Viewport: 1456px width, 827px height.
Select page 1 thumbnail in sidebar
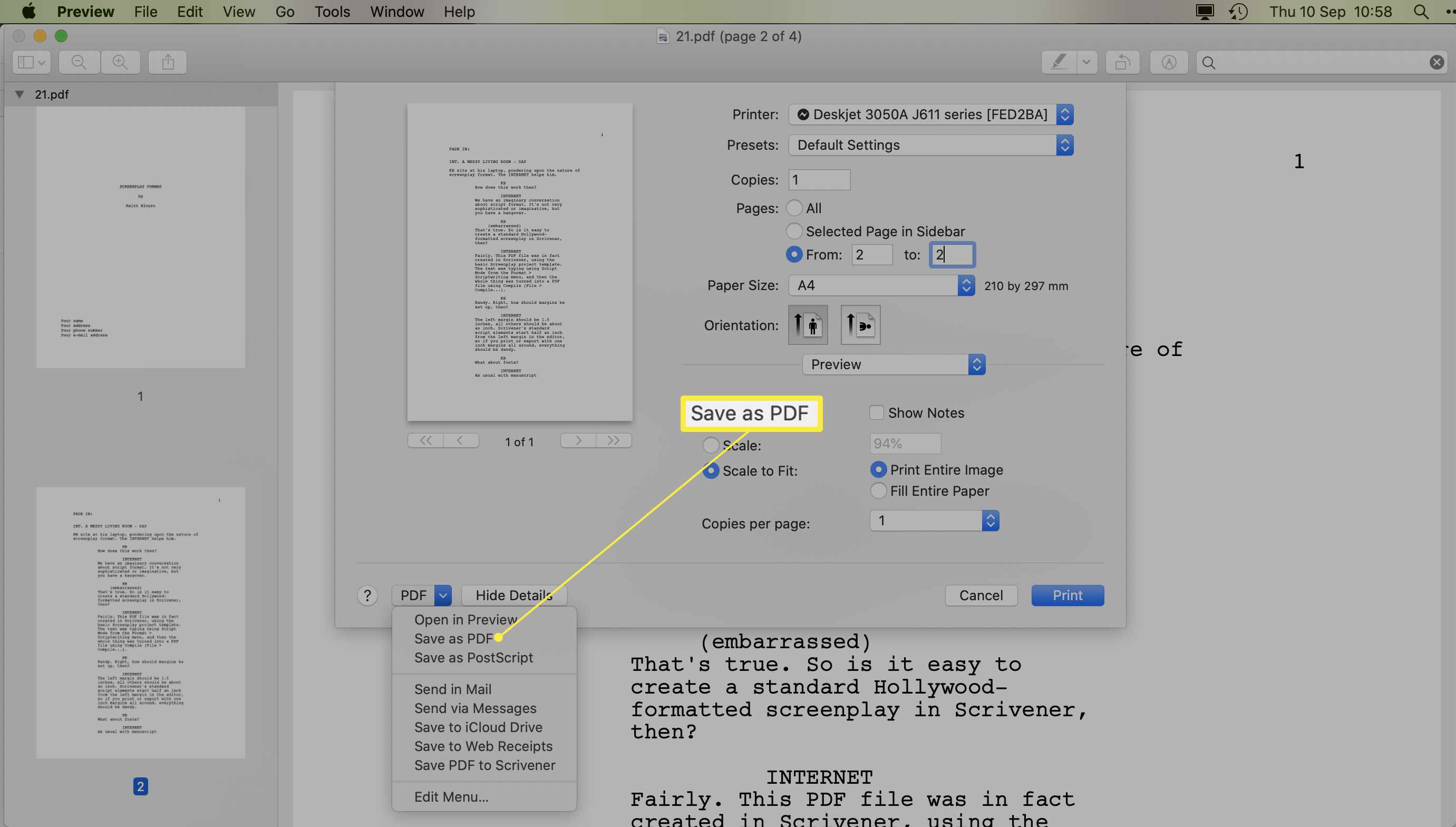click(141, 237)
